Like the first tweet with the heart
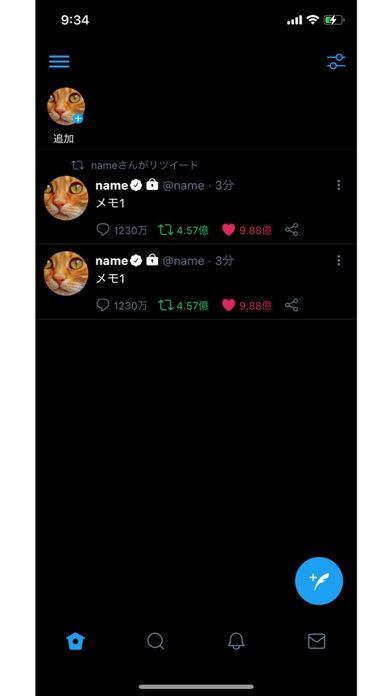Viewport: 392px width, 696px height. click(x=228, y=230)
